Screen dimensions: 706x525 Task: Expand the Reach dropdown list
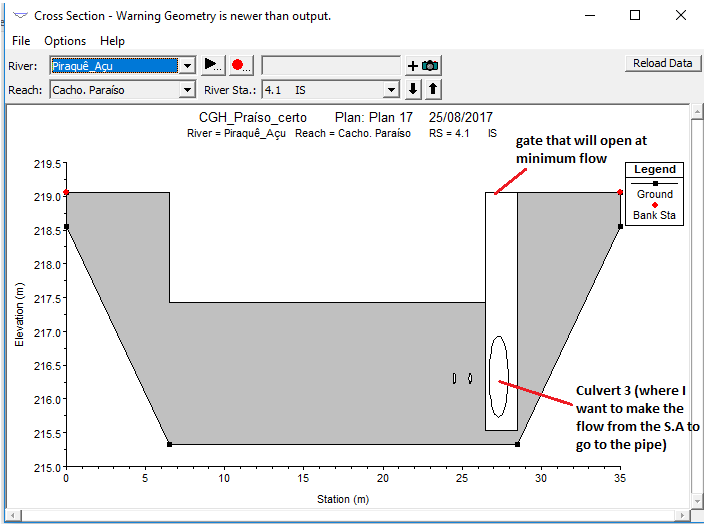click(x=186, y=90)
